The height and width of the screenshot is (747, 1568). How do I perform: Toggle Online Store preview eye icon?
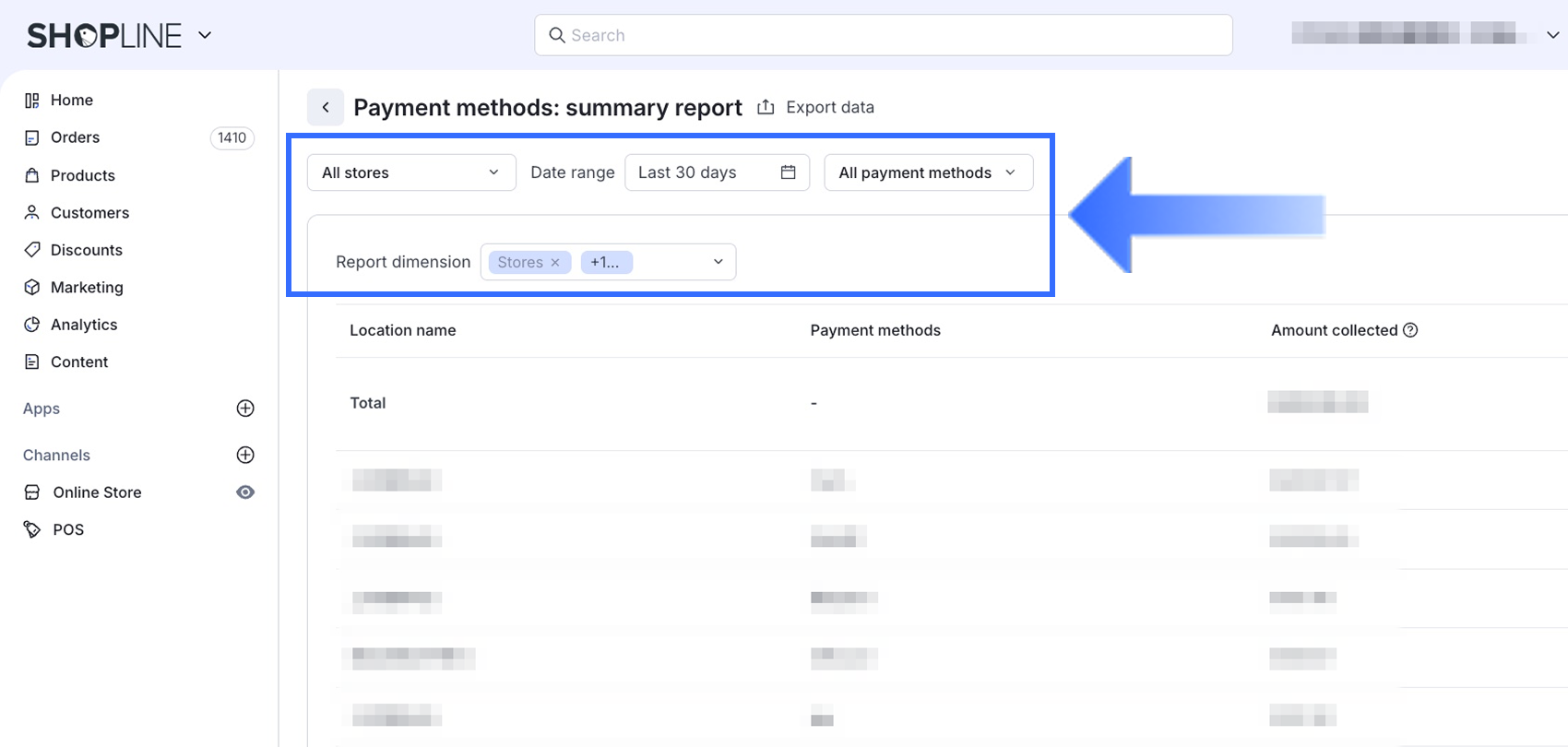pos(245,492)
